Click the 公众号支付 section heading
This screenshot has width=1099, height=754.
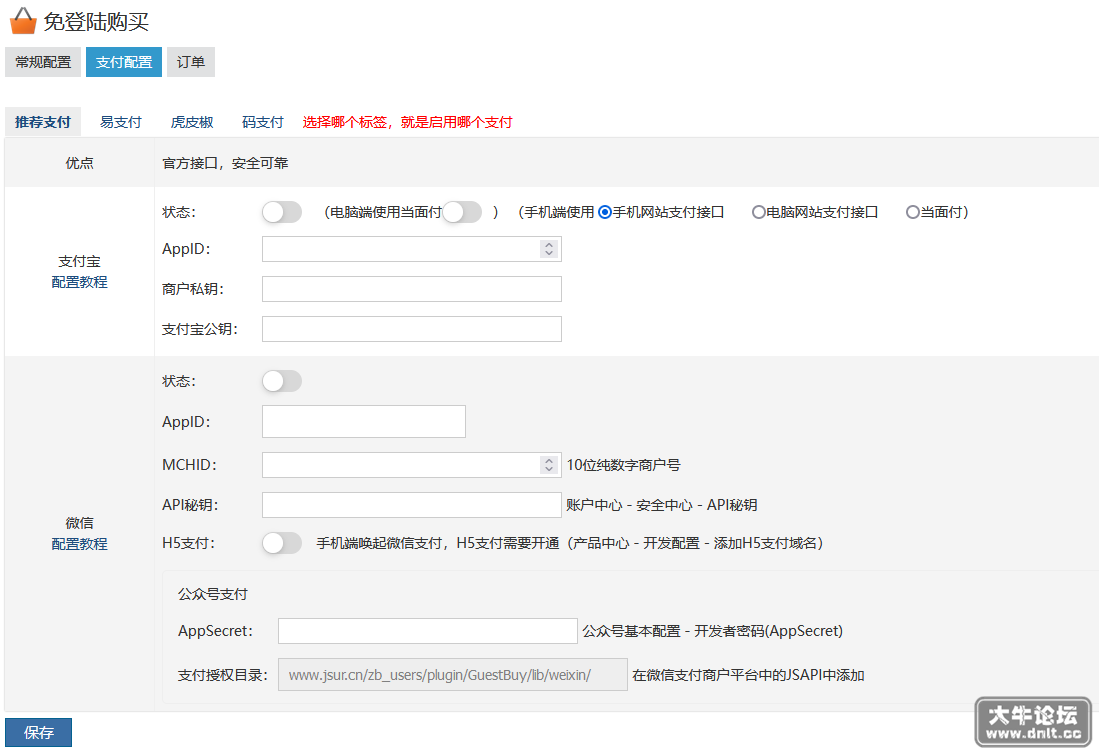[213, 594]
